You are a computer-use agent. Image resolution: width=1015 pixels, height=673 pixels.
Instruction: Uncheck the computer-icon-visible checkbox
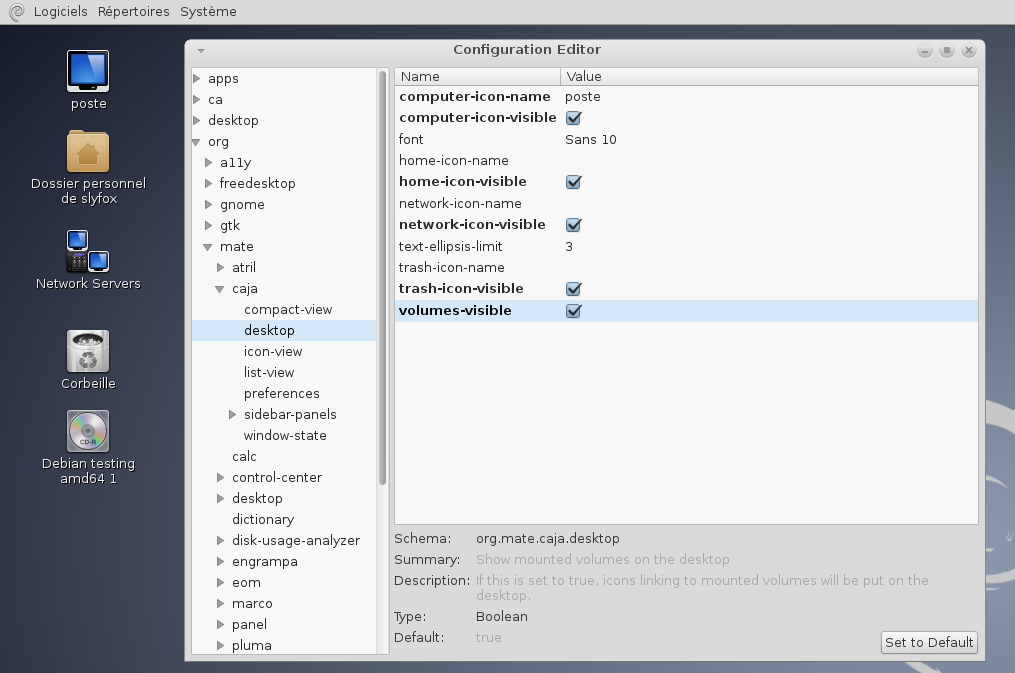[574, 118]
